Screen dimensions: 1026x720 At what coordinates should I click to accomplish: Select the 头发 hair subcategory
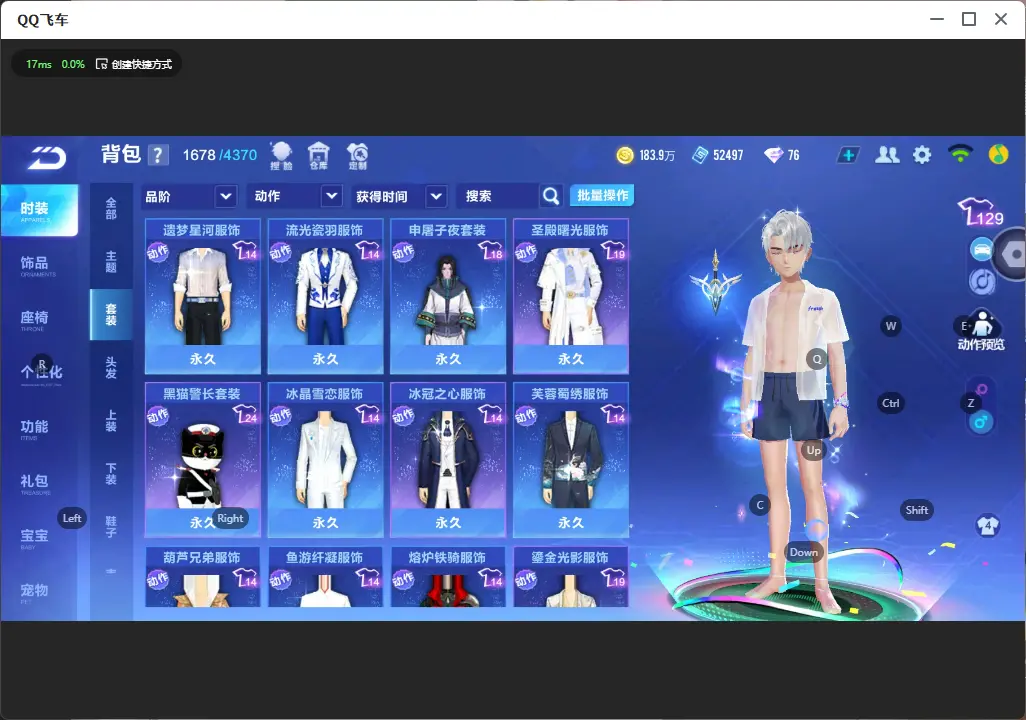(111, 368)
